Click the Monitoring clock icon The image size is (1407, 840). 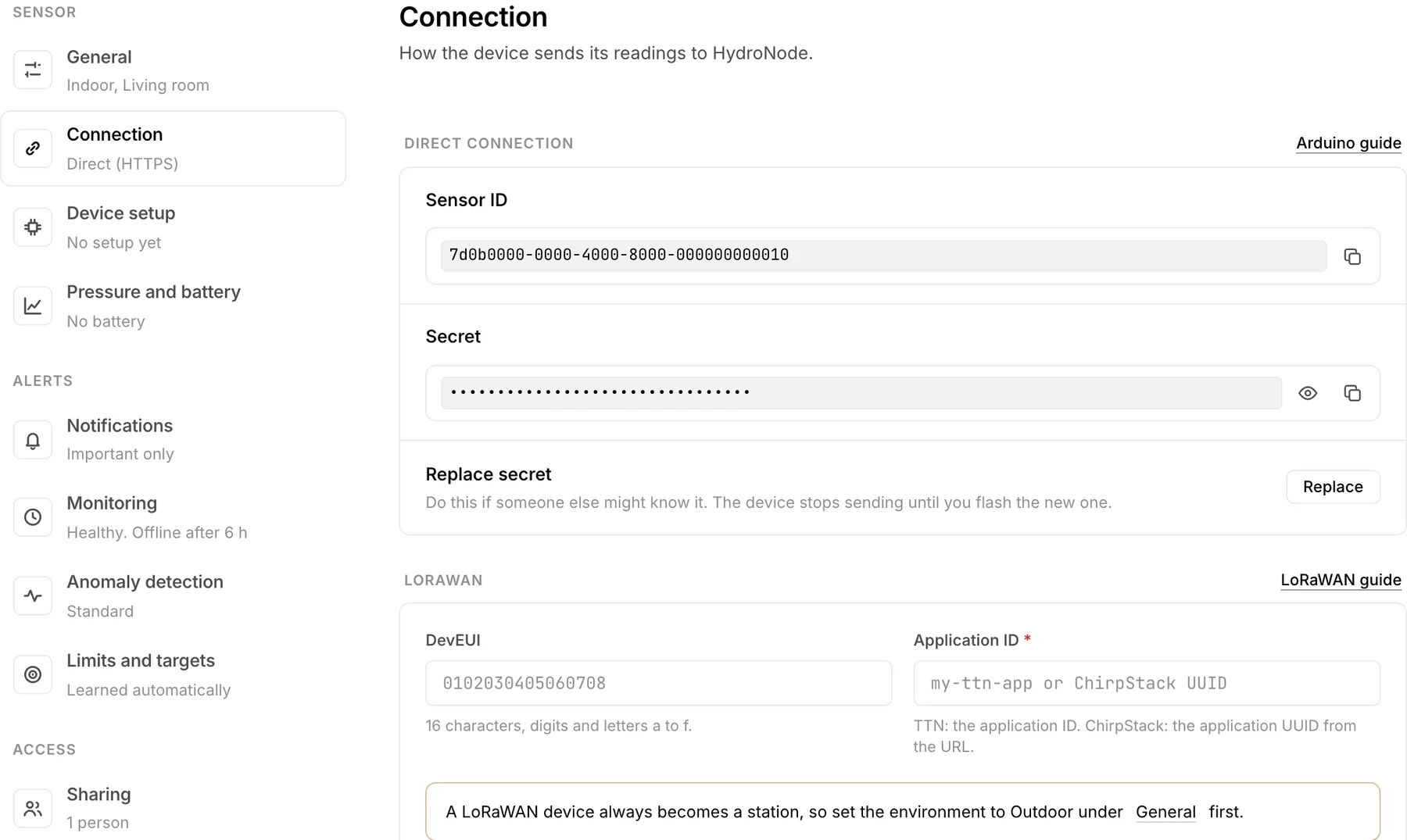[x=33, y=517]
